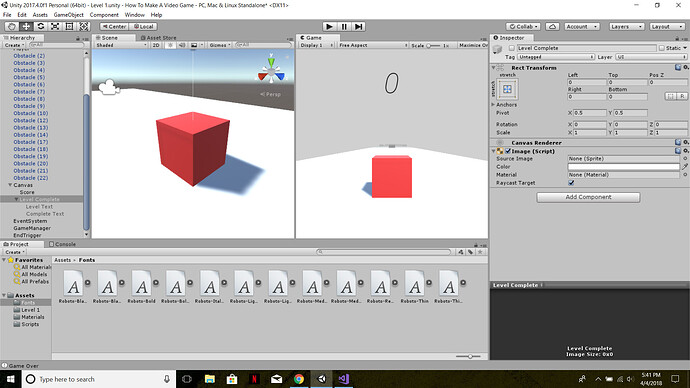Select the Rect Transform tool

(x=69, y=26)
